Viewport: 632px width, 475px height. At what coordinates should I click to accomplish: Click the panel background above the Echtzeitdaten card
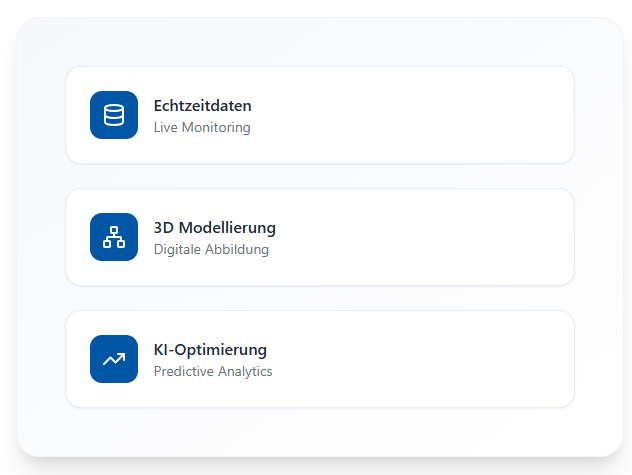point(320,42)
